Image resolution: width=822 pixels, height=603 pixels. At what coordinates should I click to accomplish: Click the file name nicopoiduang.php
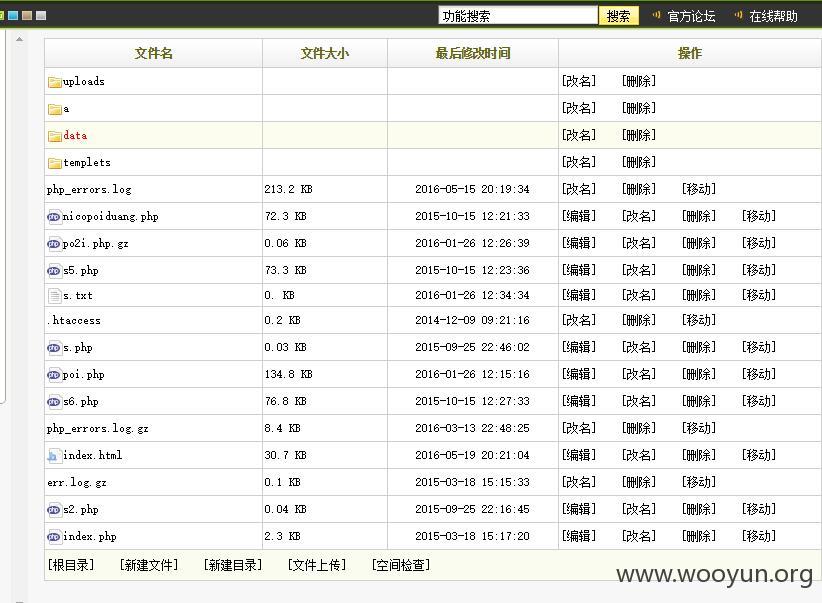[x=111, y=217]
